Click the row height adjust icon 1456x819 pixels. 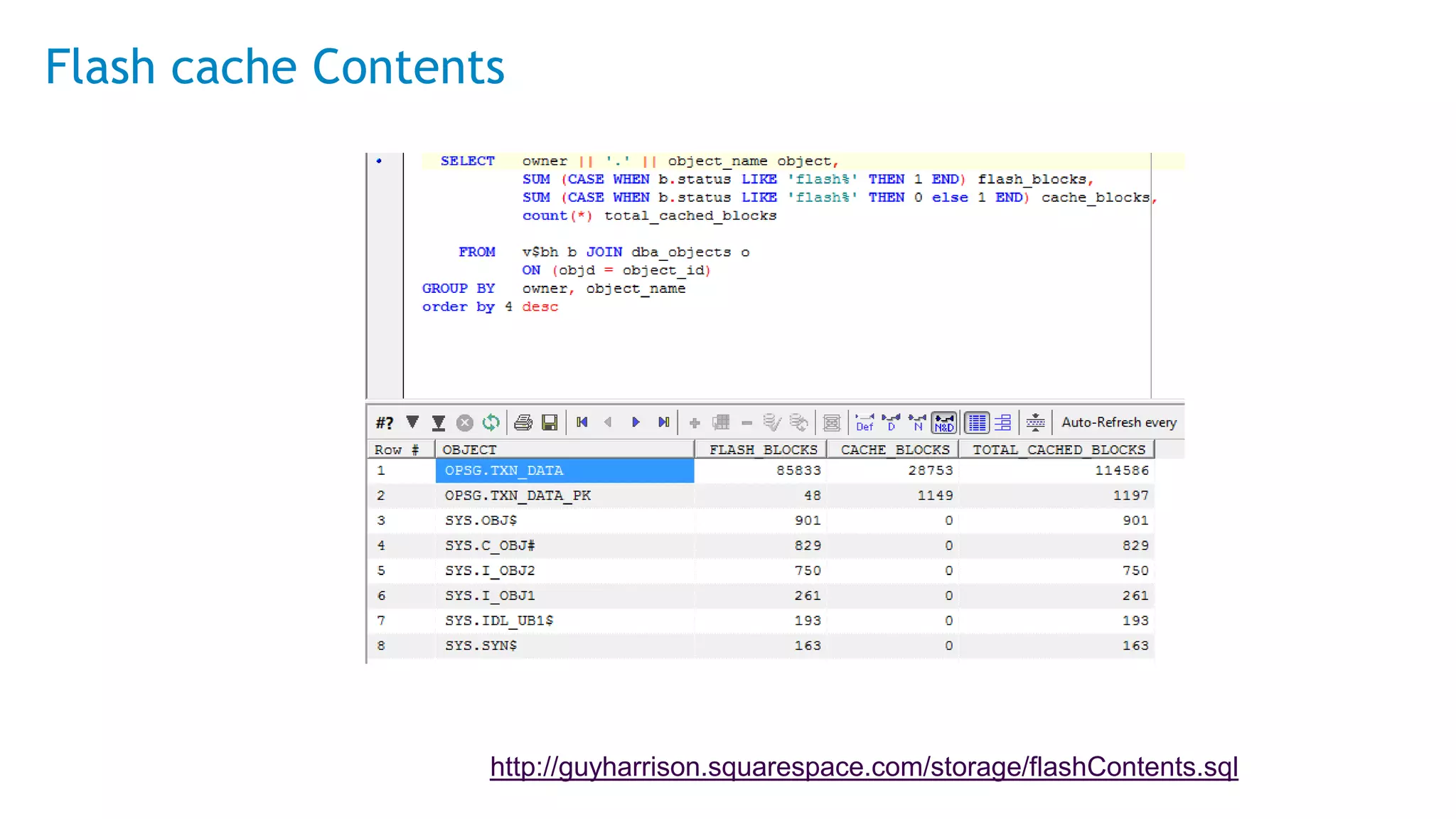[x=1035, y=422]
